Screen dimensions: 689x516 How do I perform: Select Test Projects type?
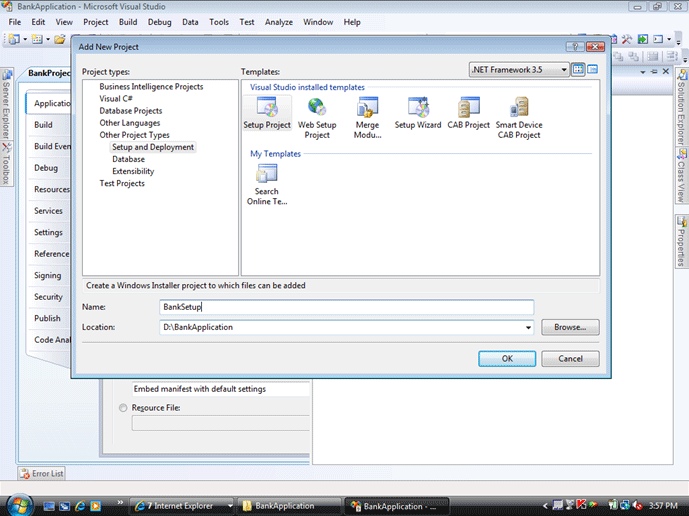[x=122, y=183]
